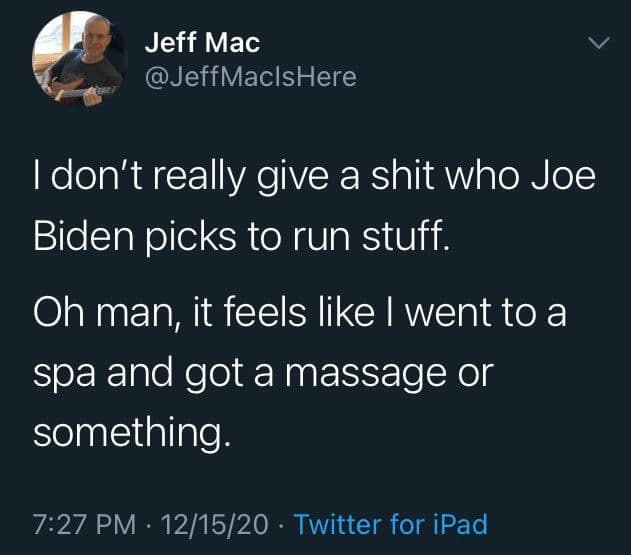The image size is (631, 555).
Task: Click Jeff Mac's profile avatar photo
Action: [79, 59]
